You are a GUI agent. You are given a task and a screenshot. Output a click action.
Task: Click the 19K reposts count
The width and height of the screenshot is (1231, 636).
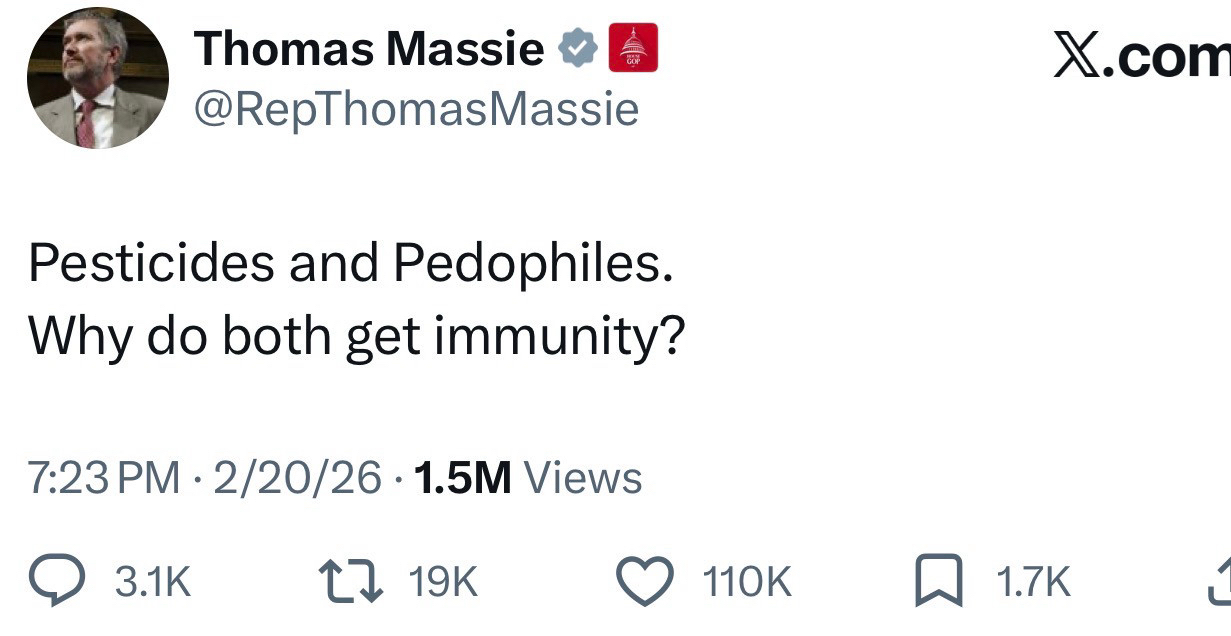[445, 582]
